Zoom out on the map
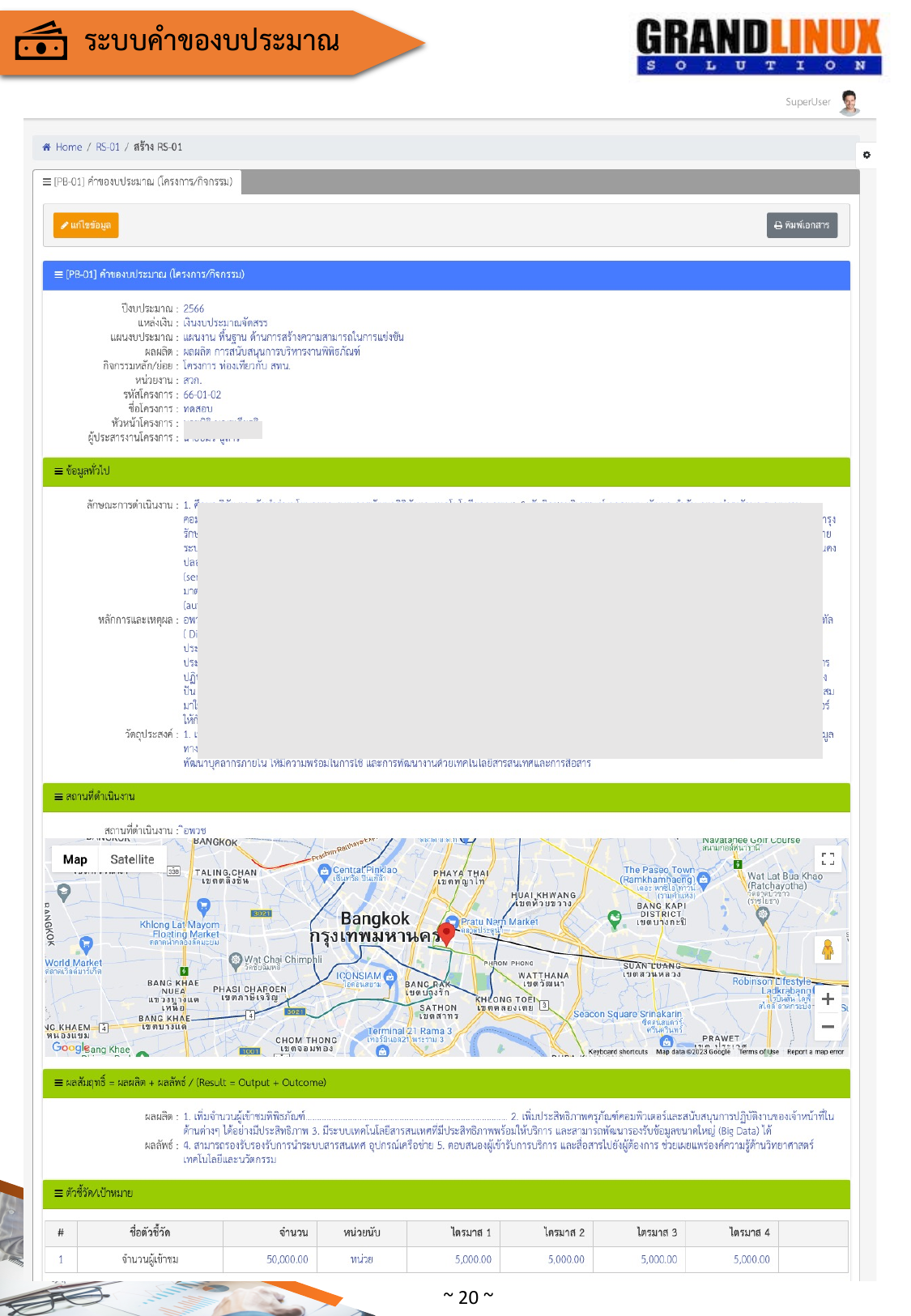 pos(828,1027)
